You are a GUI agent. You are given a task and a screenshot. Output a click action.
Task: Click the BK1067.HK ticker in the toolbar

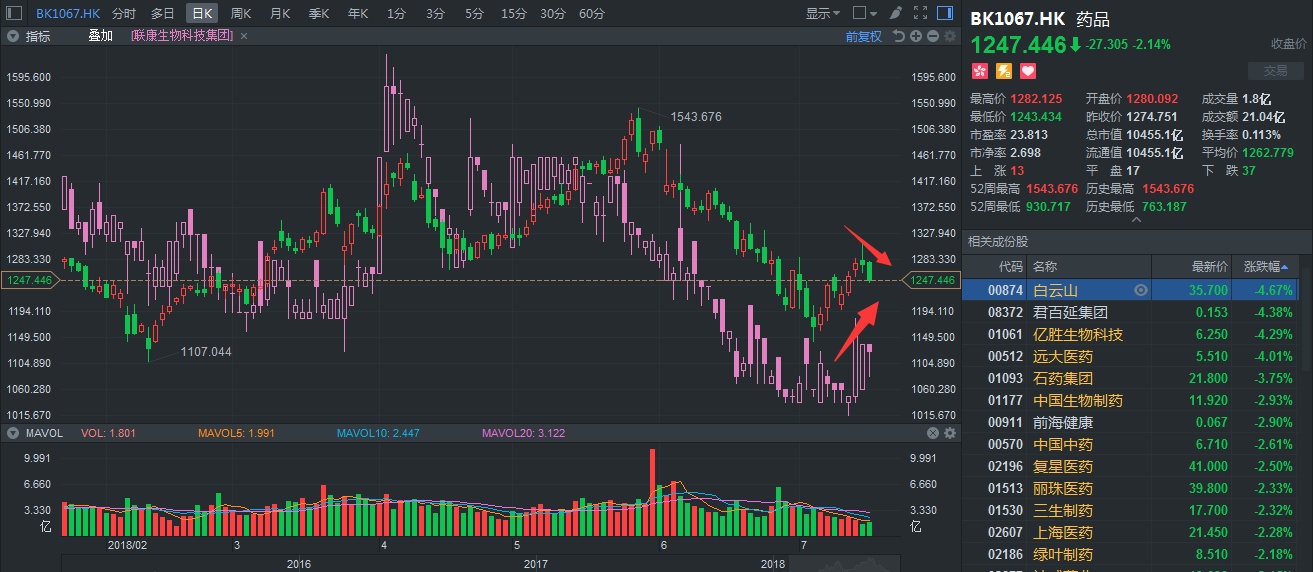(67, 14)
